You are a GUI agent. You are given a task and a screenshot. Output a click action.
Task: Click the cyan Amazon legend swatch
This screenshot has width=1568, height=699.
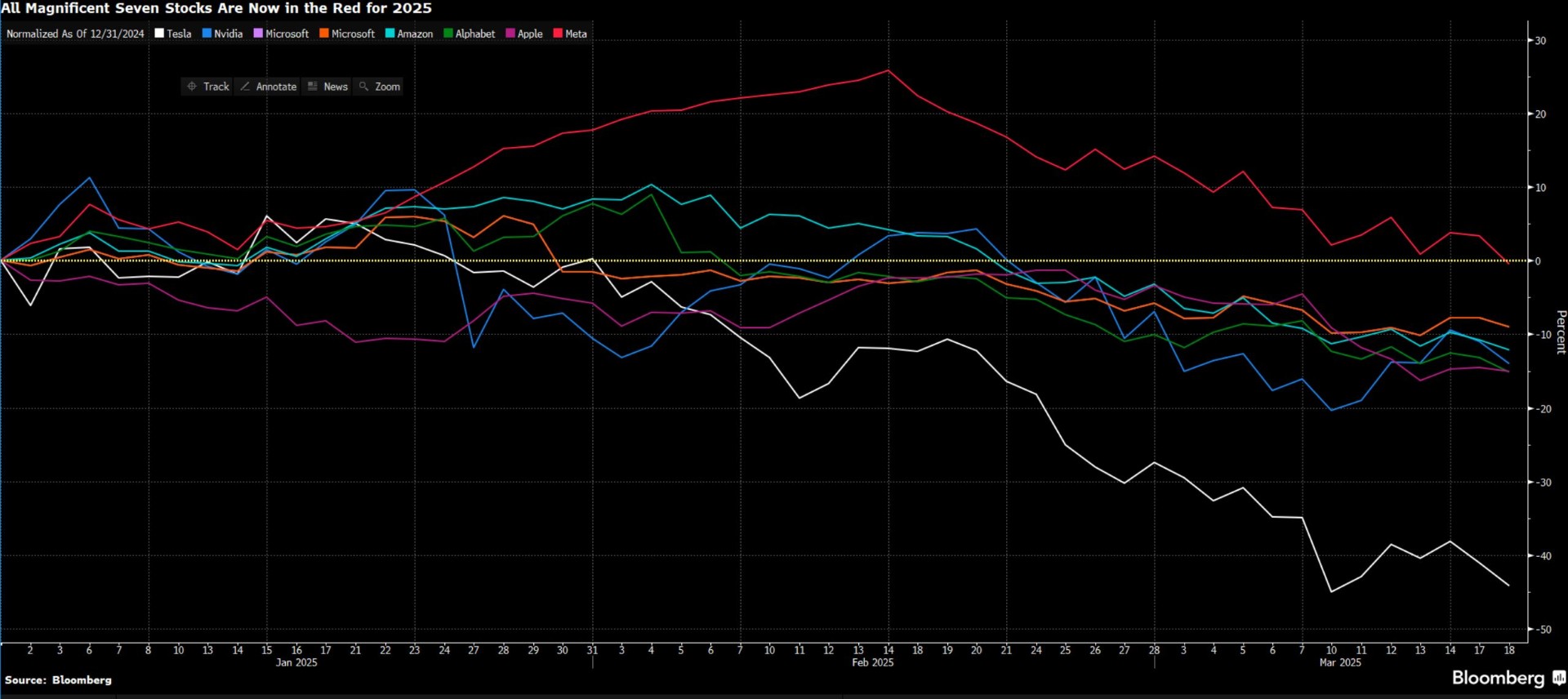[x=390, y=33]
